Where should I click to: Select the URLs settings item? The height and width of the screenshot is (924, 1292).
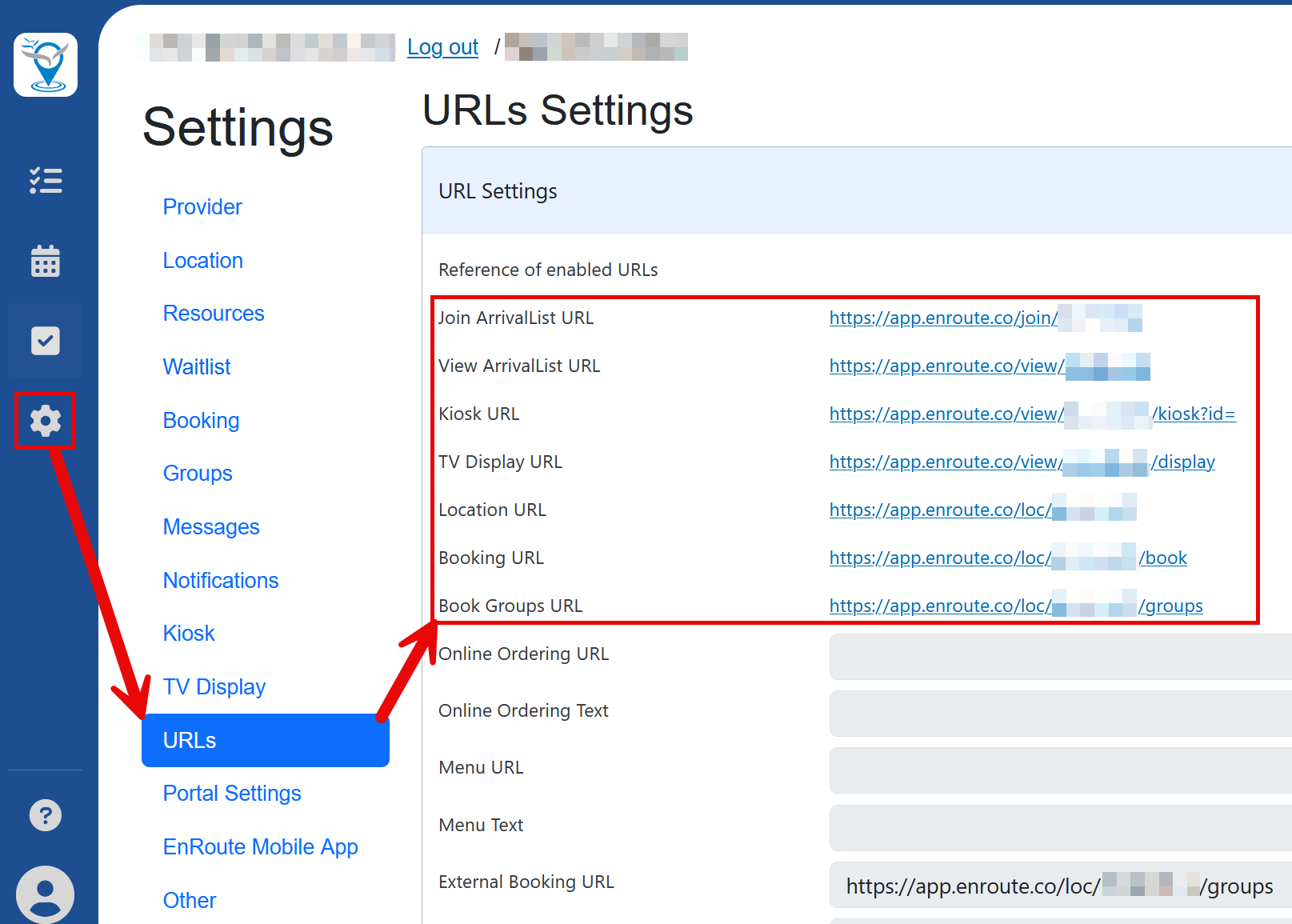click(266, 741)
